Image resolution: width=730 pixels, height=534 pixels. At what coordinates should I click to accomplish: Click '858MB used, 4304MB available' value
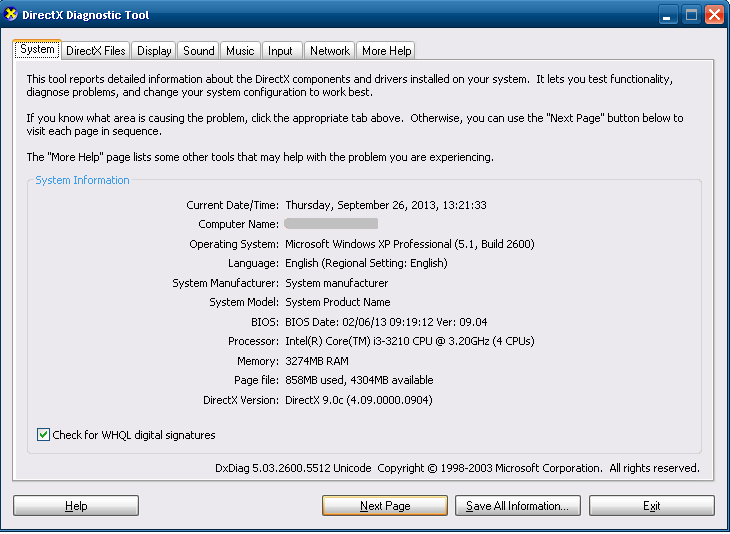pos(359,380)
